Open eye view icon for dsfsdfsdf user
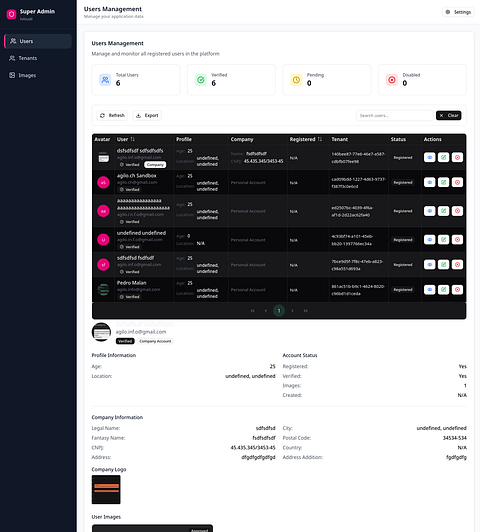Image resolution: width=480 pixels, height=532 pixels. 429,157
